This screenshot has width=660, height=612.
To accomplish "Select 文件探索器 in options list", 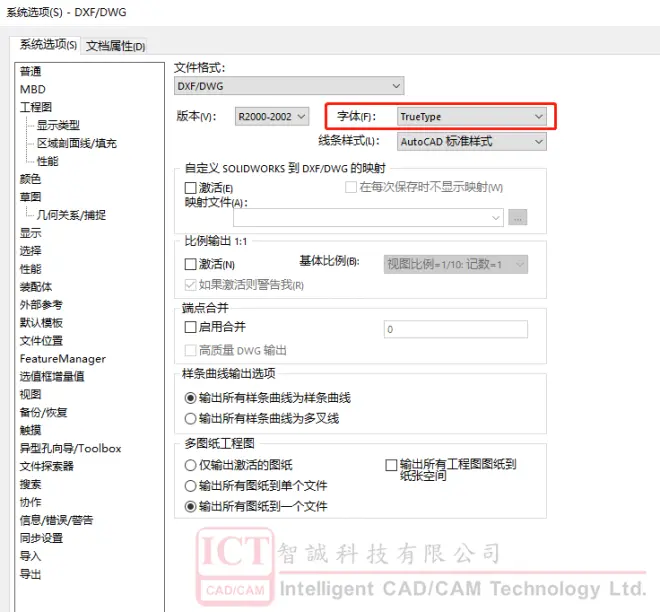I will pyautogui.click(x=46, y=466).
